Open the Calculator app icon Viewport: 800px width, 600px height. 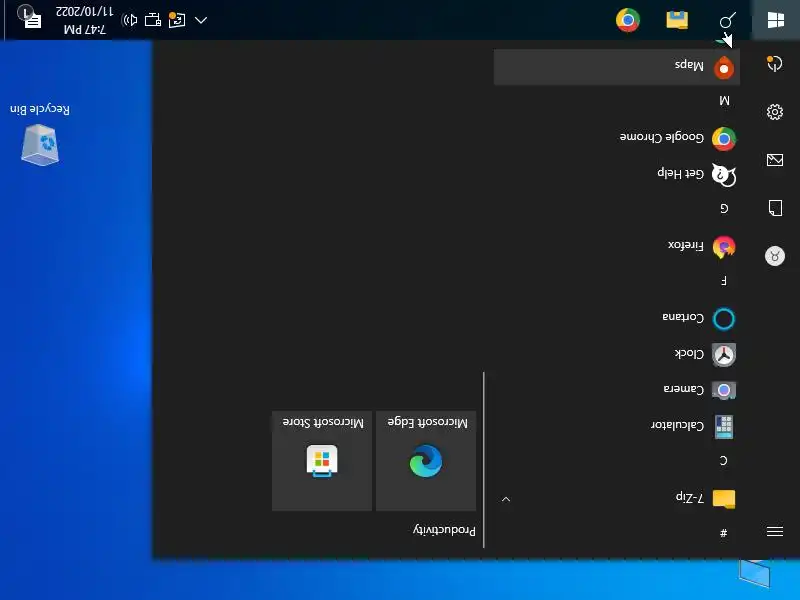723,427
